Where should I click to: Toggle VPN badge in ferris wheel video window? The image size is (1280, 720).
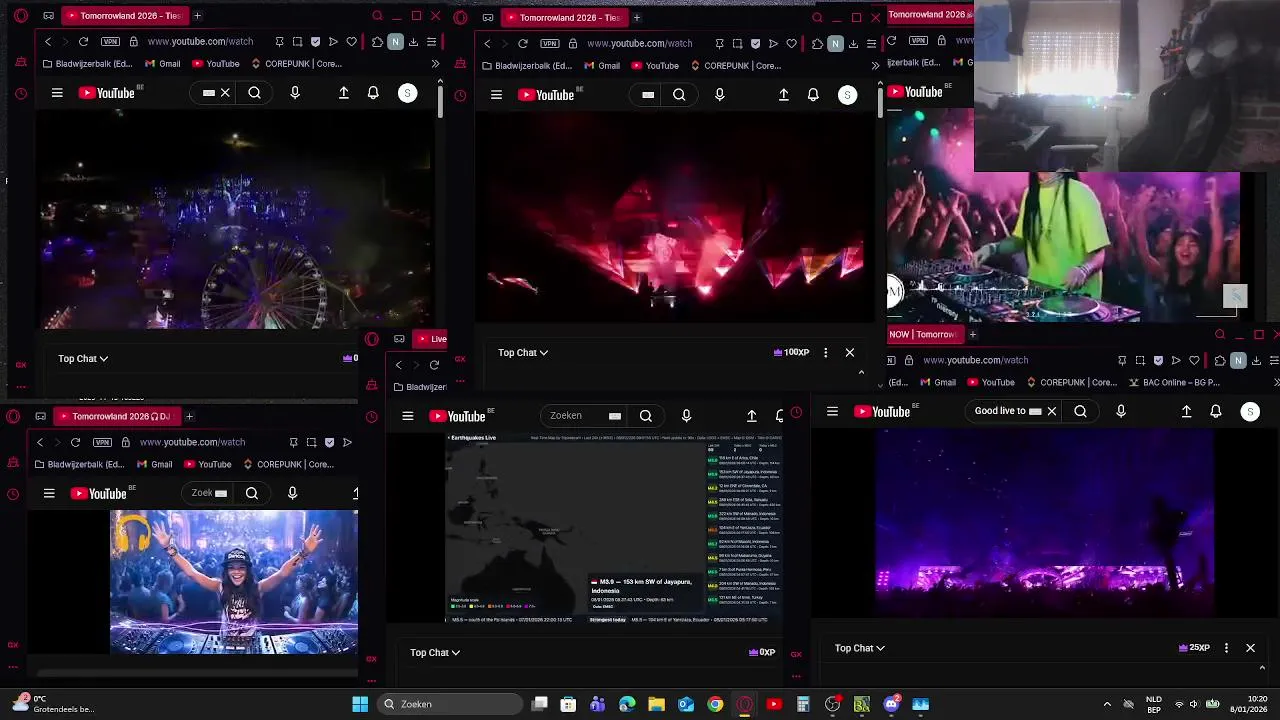(x=110, y=42)
